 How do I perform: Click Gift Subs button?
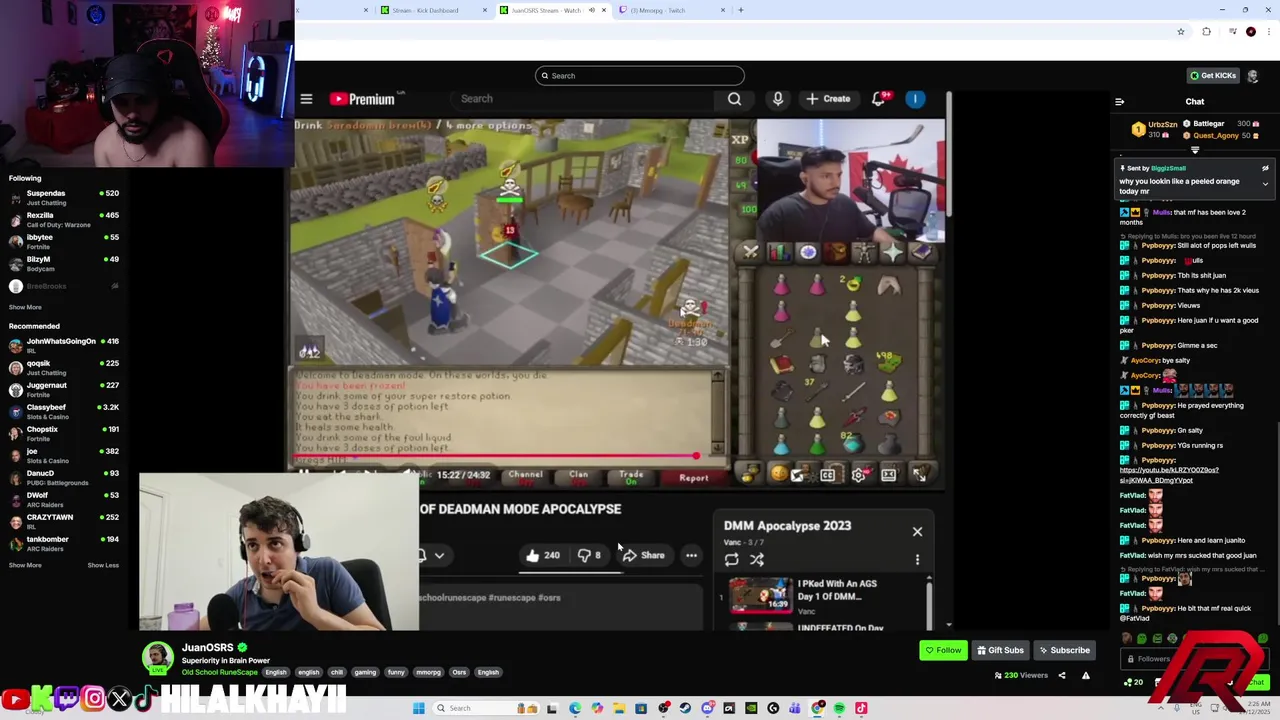click(x=1000, y=650)
